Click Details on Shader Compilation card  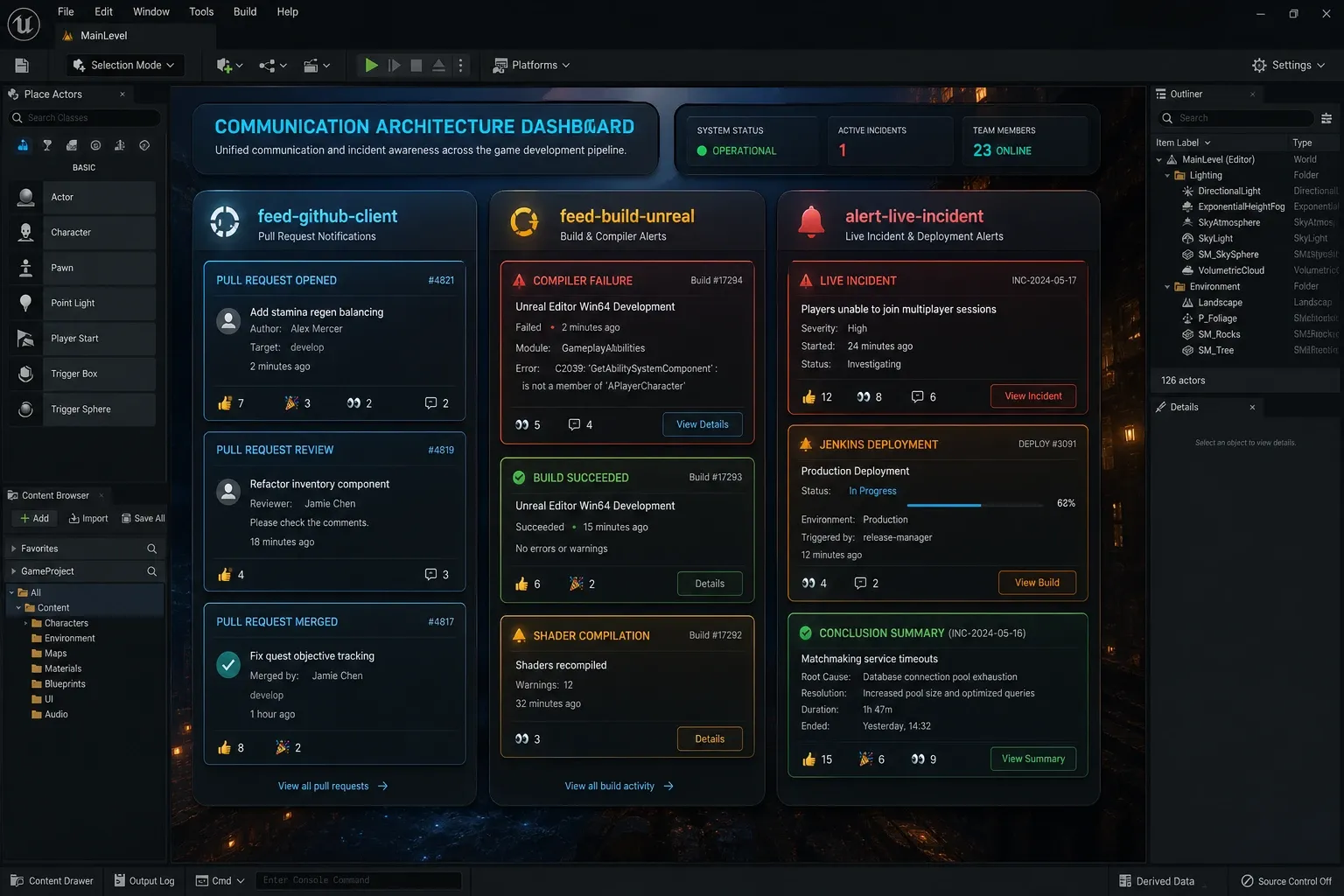coord(710,739)
